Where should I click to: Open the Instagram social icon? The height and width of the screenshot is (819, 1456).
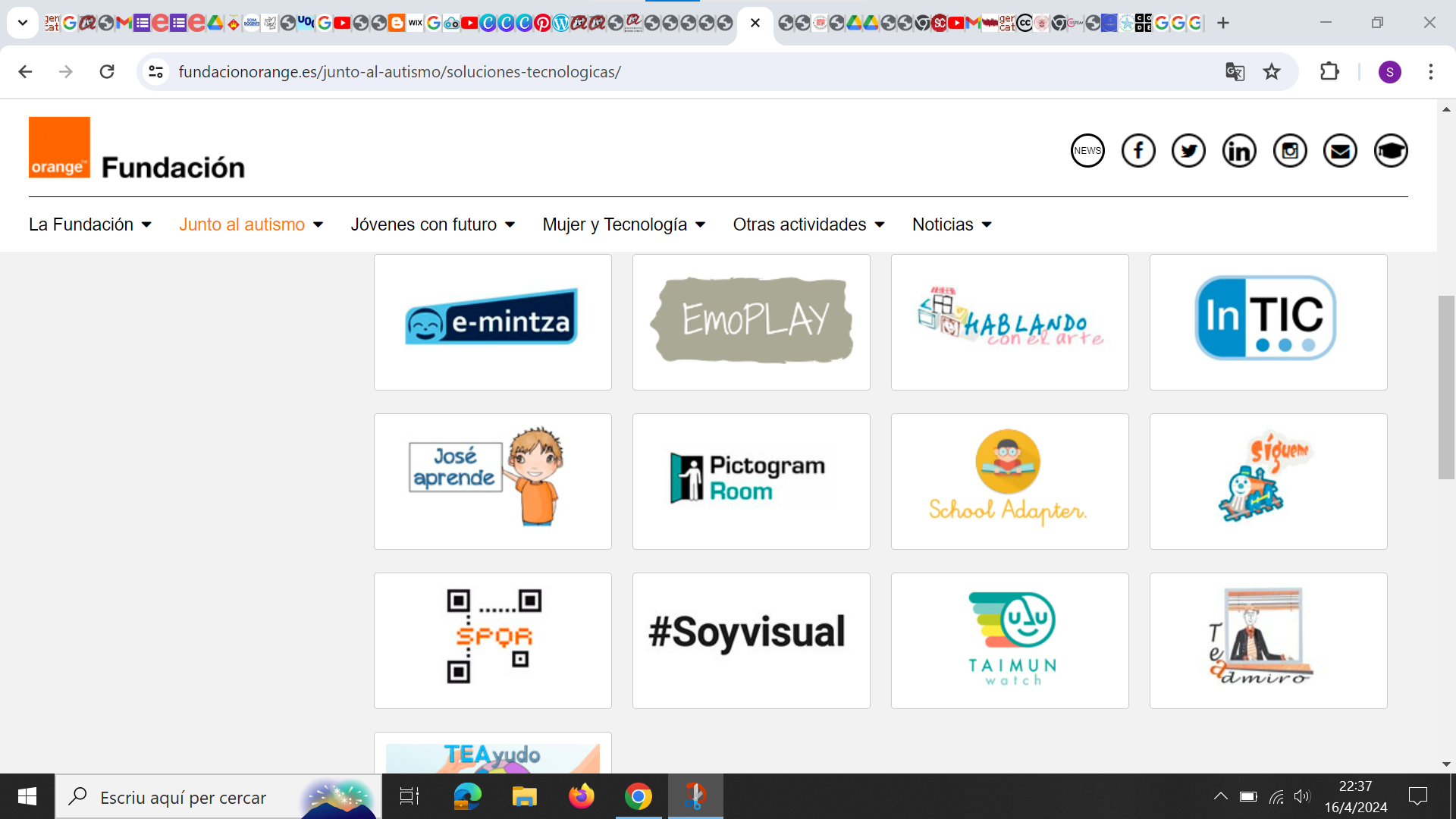1290,151
